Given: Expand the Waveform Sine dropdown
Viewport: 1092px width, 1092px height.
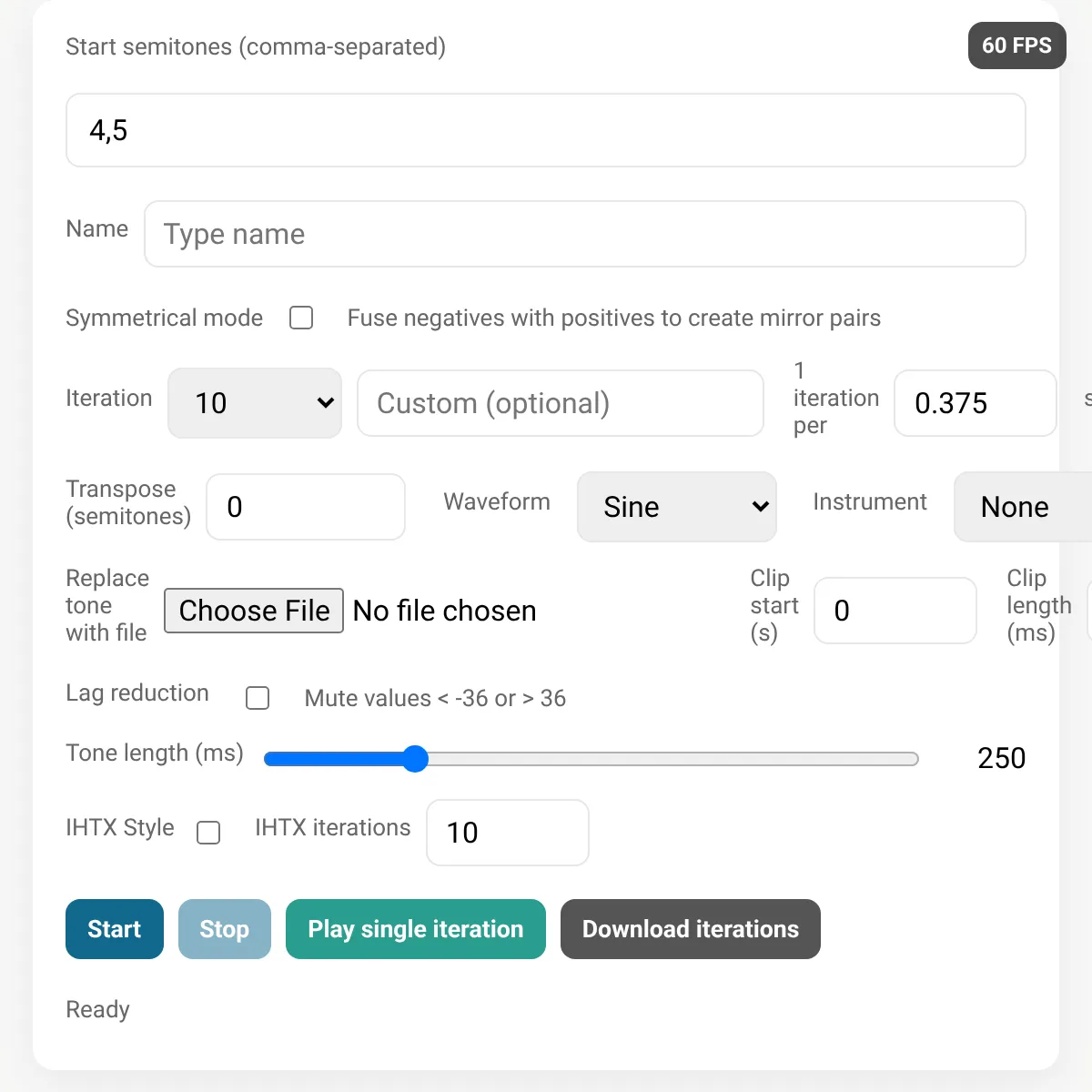Looking at the screenshot, I should point(677,507).
